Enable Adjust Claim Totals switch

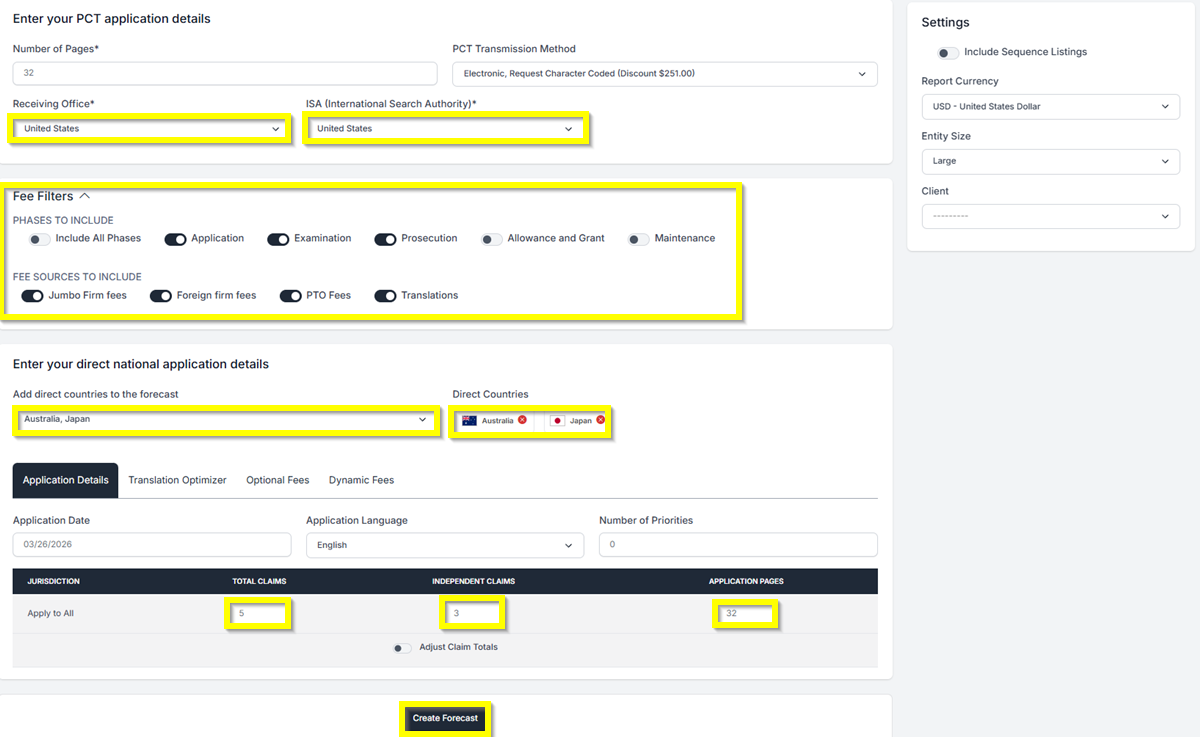coord(402,648)
